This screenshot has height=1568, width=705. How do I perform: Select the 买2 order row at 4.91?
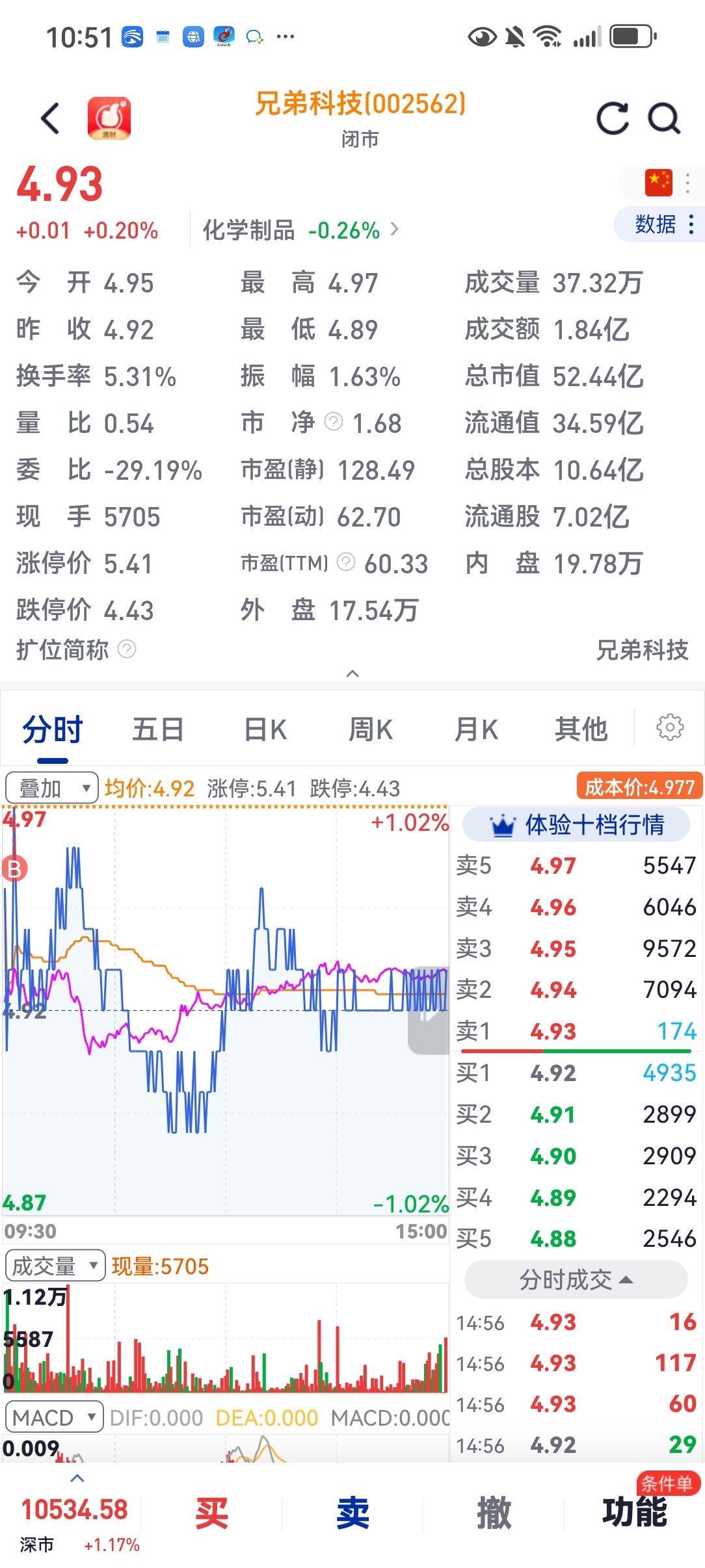576,1114
